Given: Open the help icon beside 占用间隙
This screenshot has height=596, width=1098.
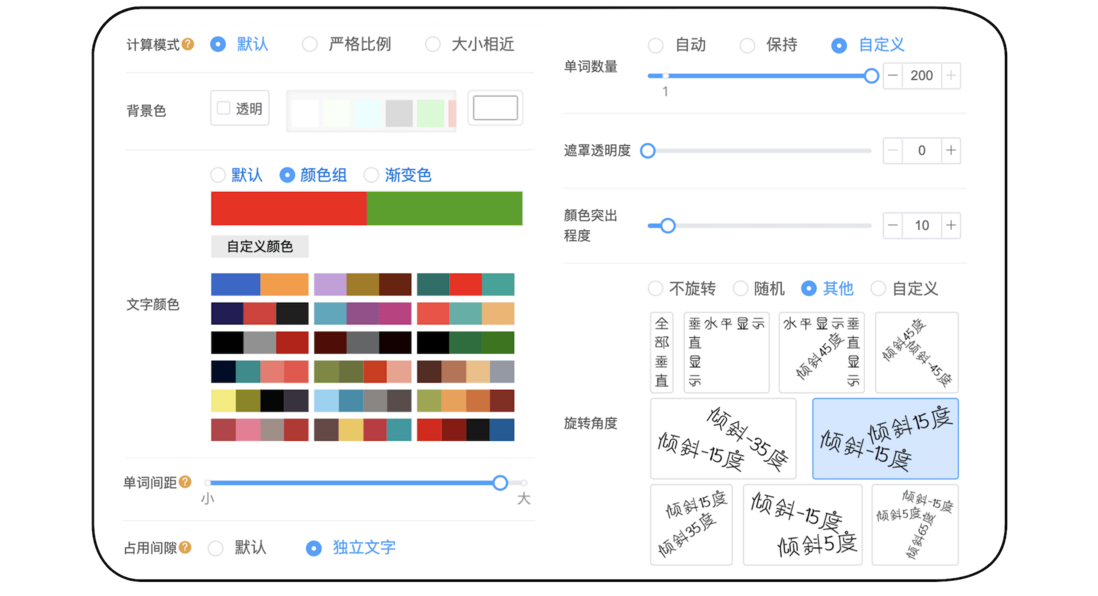Looking at the screenshot, I should 185,547.
